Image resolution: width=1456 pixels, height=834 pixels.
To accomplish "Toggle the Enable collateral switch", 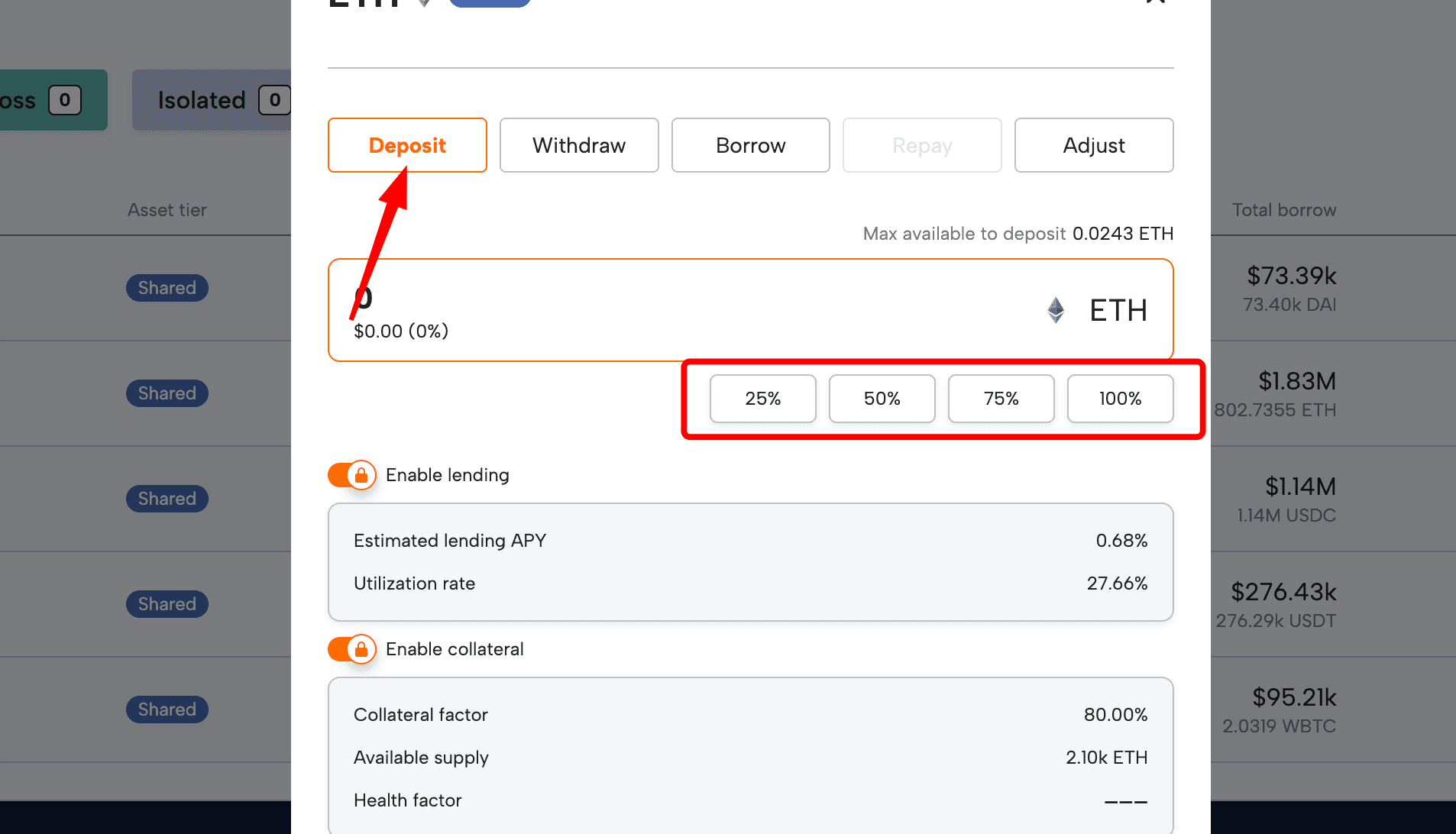I will click(352, 649).
